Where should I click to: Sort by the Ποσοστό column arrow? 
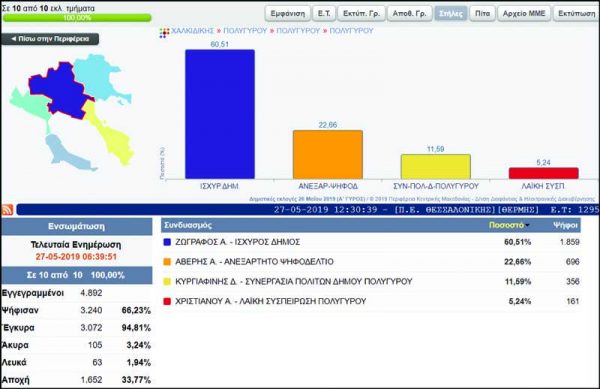[x=528, y=225]
